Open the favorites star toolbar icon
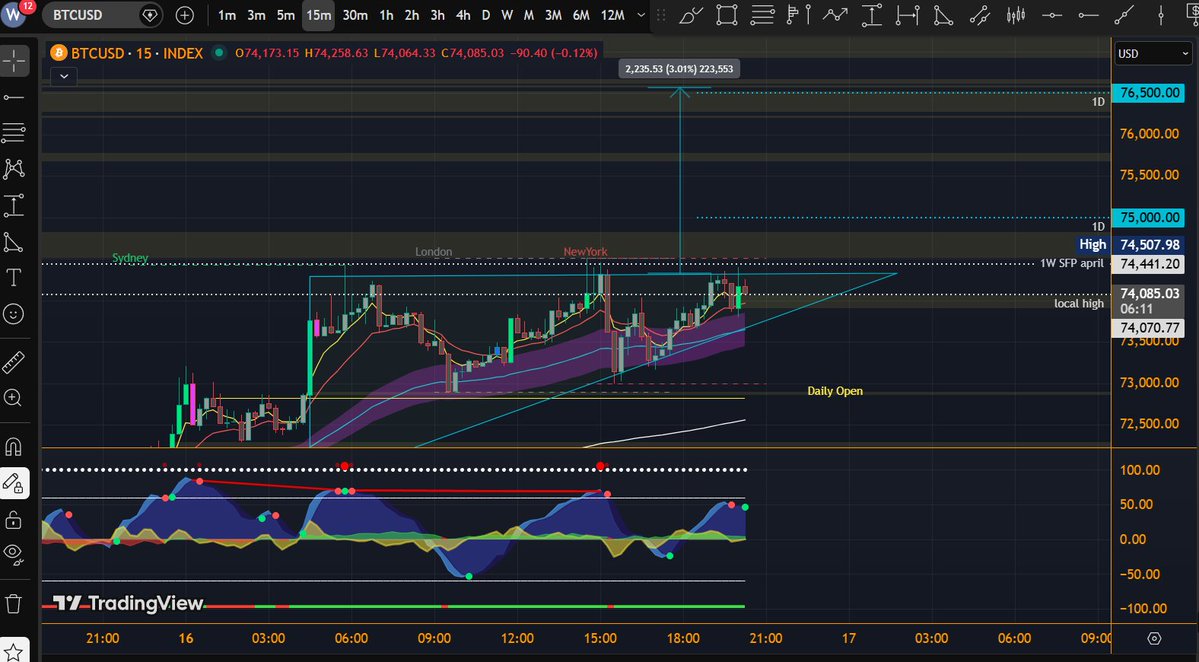This screenshot has width=1199, height=662. (x=14, y=652)
